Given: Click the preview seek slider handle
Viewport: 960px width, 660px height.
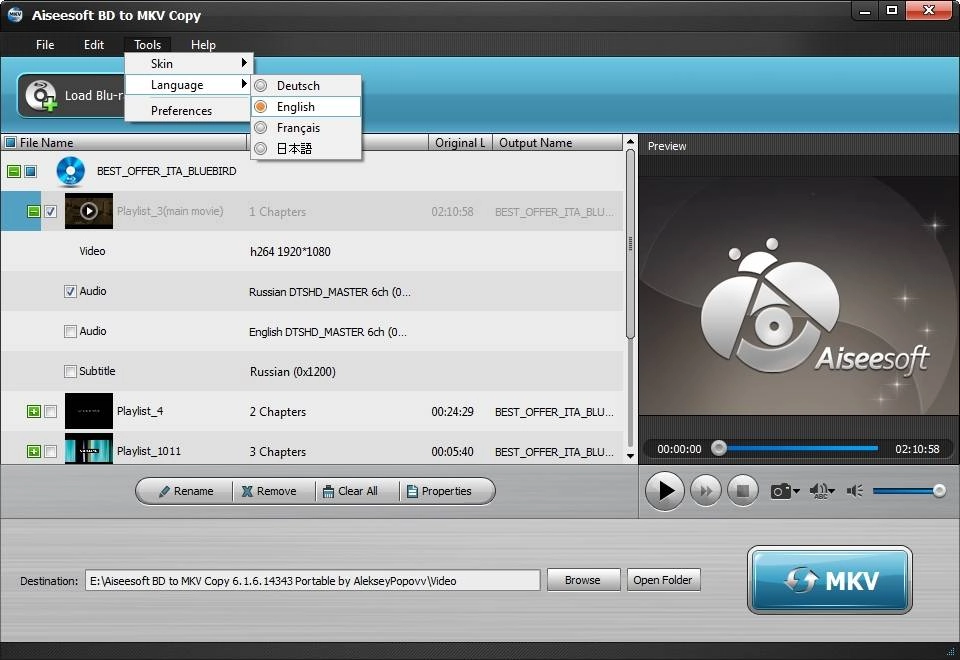Looking at the screenshot, I should click(x=719, y=448).
